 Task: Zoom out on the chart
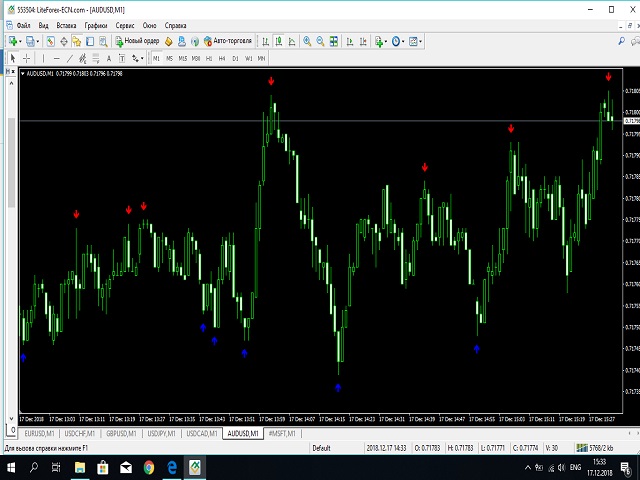click(320, 41)
